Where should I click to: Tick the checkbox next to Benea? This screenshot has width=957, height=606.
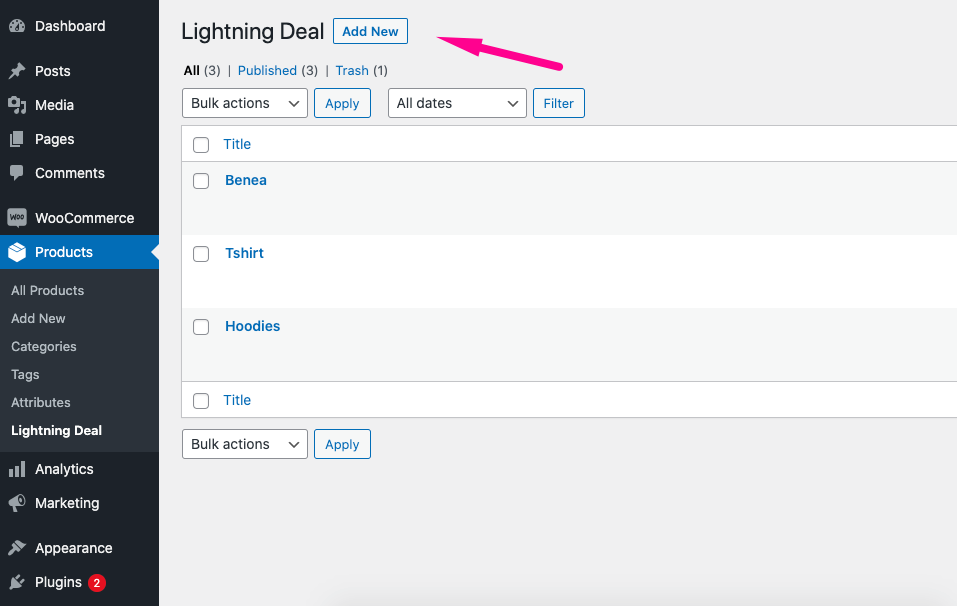(201, 181)
